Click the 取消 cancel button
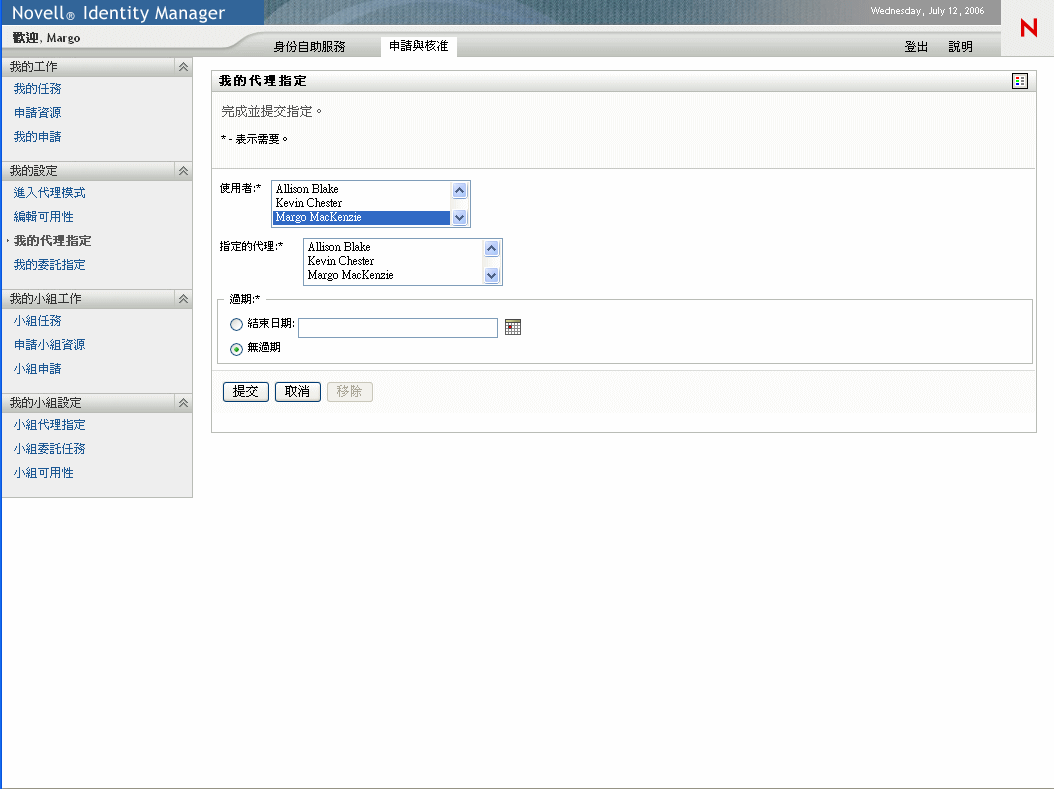Image resolution: width=1054 pixels, height=789 pixels. [x=297, y=392]
